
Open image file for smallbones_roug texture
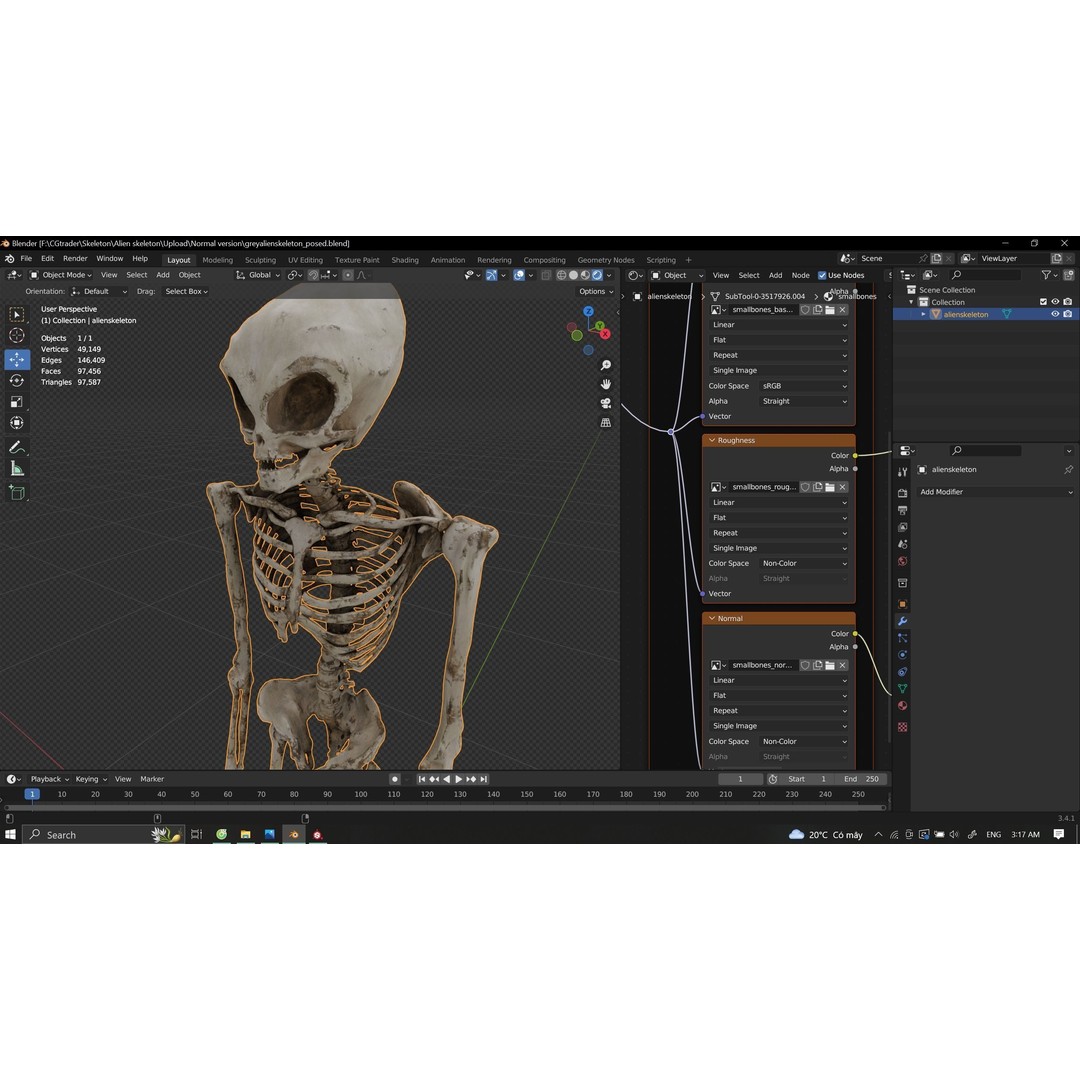coord(830,487)
